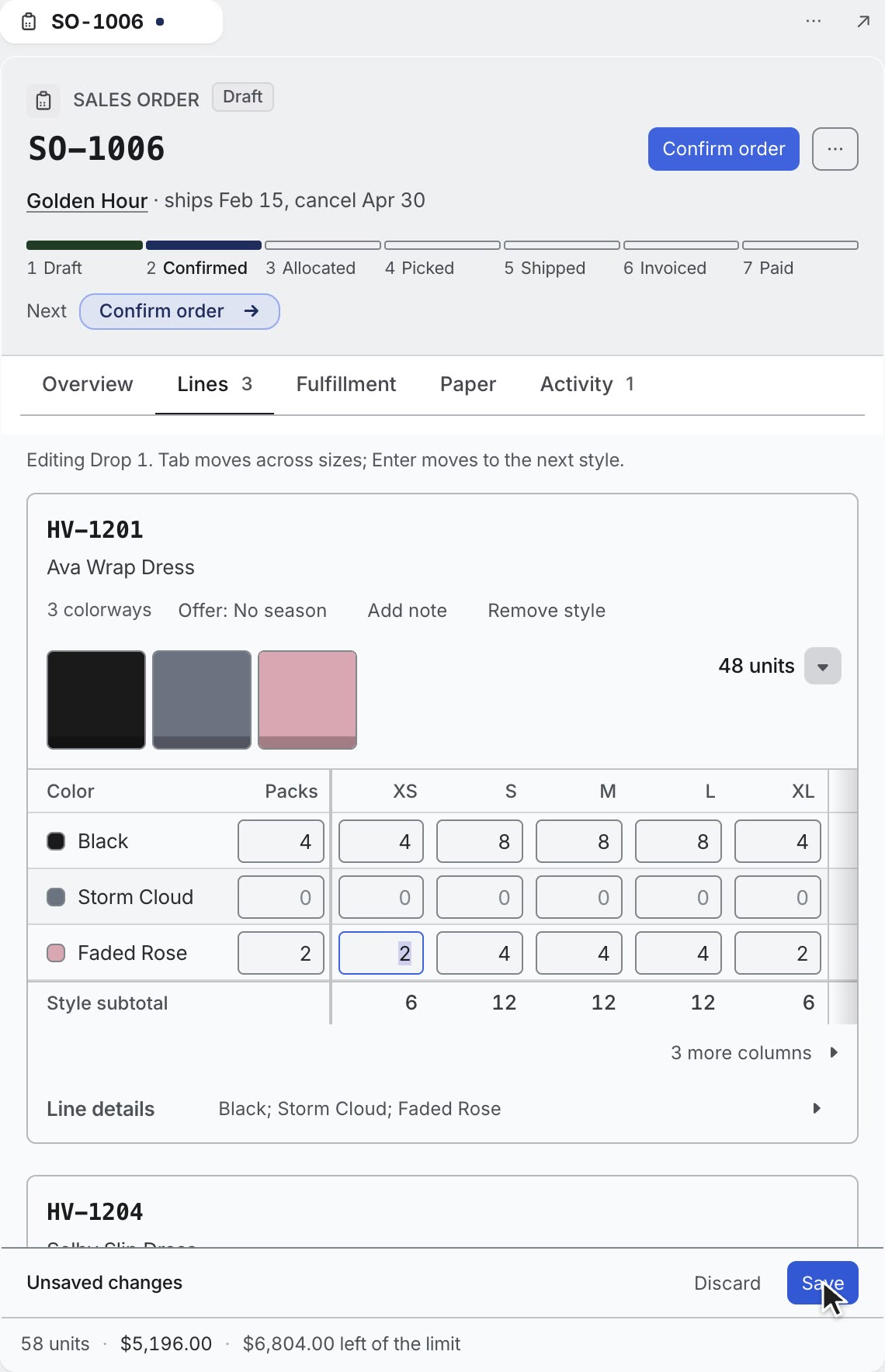Click the Allocated progress step
The image size is (885, 1372).
pyautogui.click(x=323, y=259)
